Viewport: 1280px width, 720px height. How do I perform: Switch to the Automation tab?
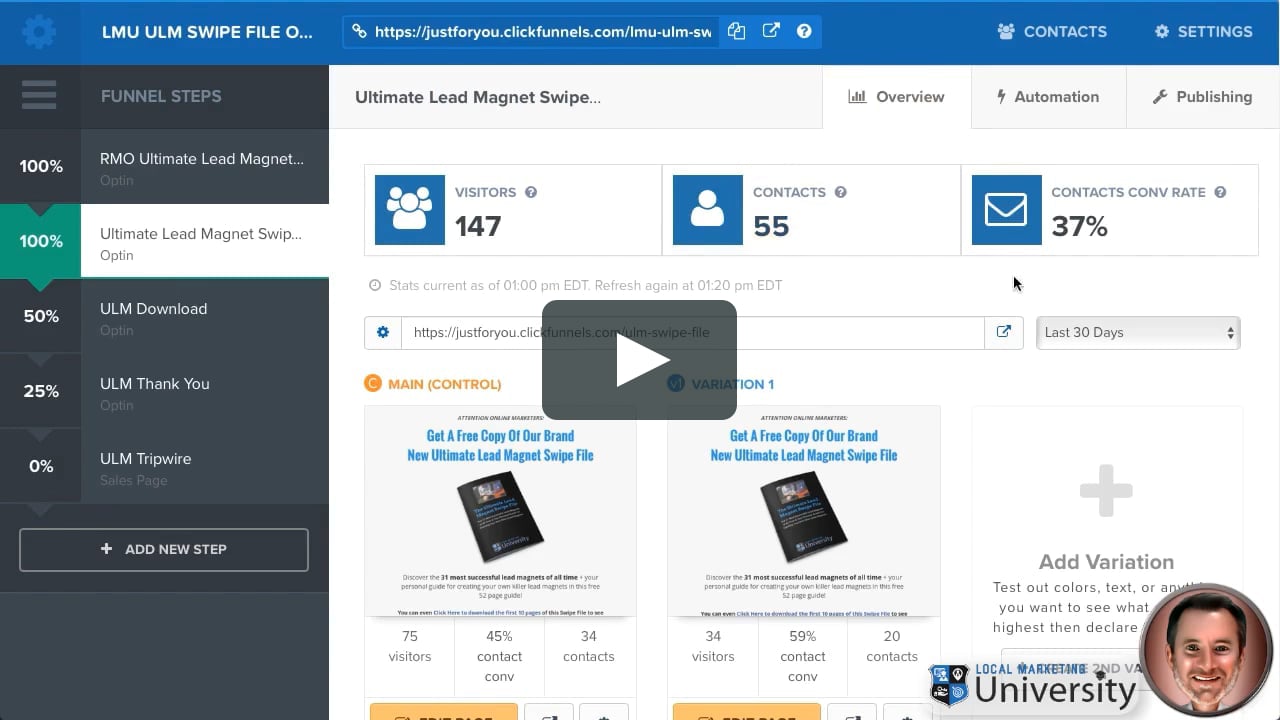point(1048,97)
